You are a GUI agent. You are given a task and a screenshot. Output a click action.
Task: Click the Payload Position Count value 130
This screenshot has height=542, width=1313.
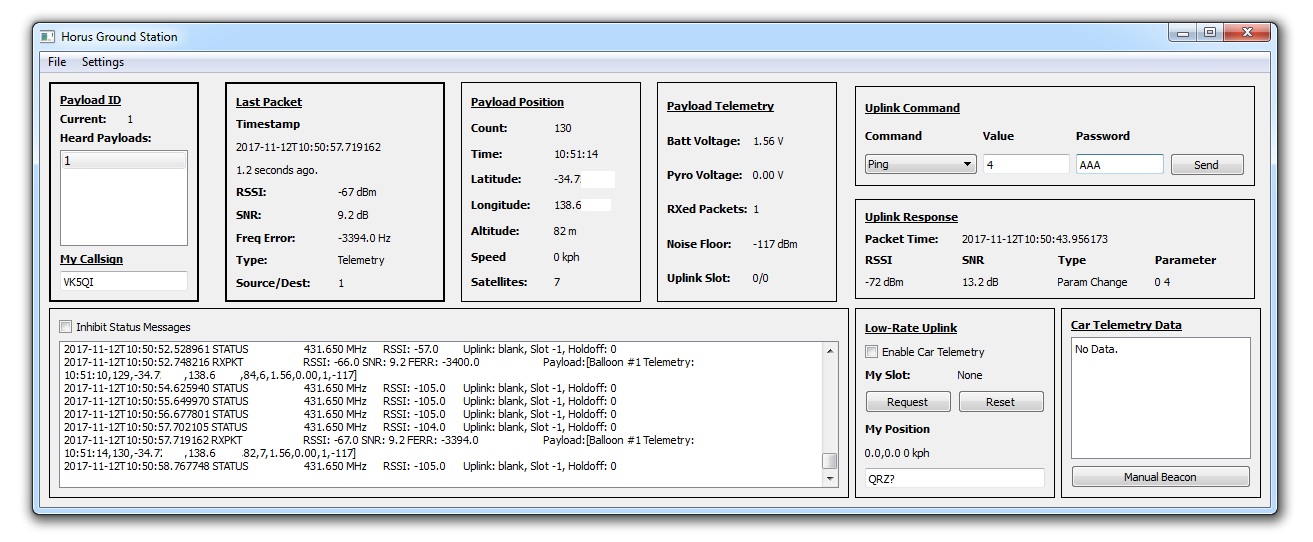coord(563,128)
